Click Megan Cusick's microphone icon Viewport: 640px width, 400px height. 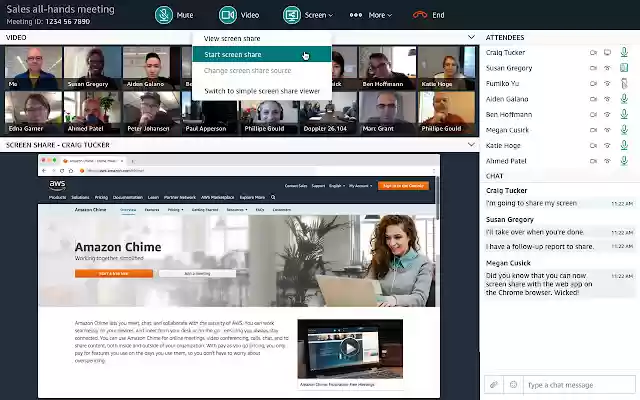[x=624, y=130]
